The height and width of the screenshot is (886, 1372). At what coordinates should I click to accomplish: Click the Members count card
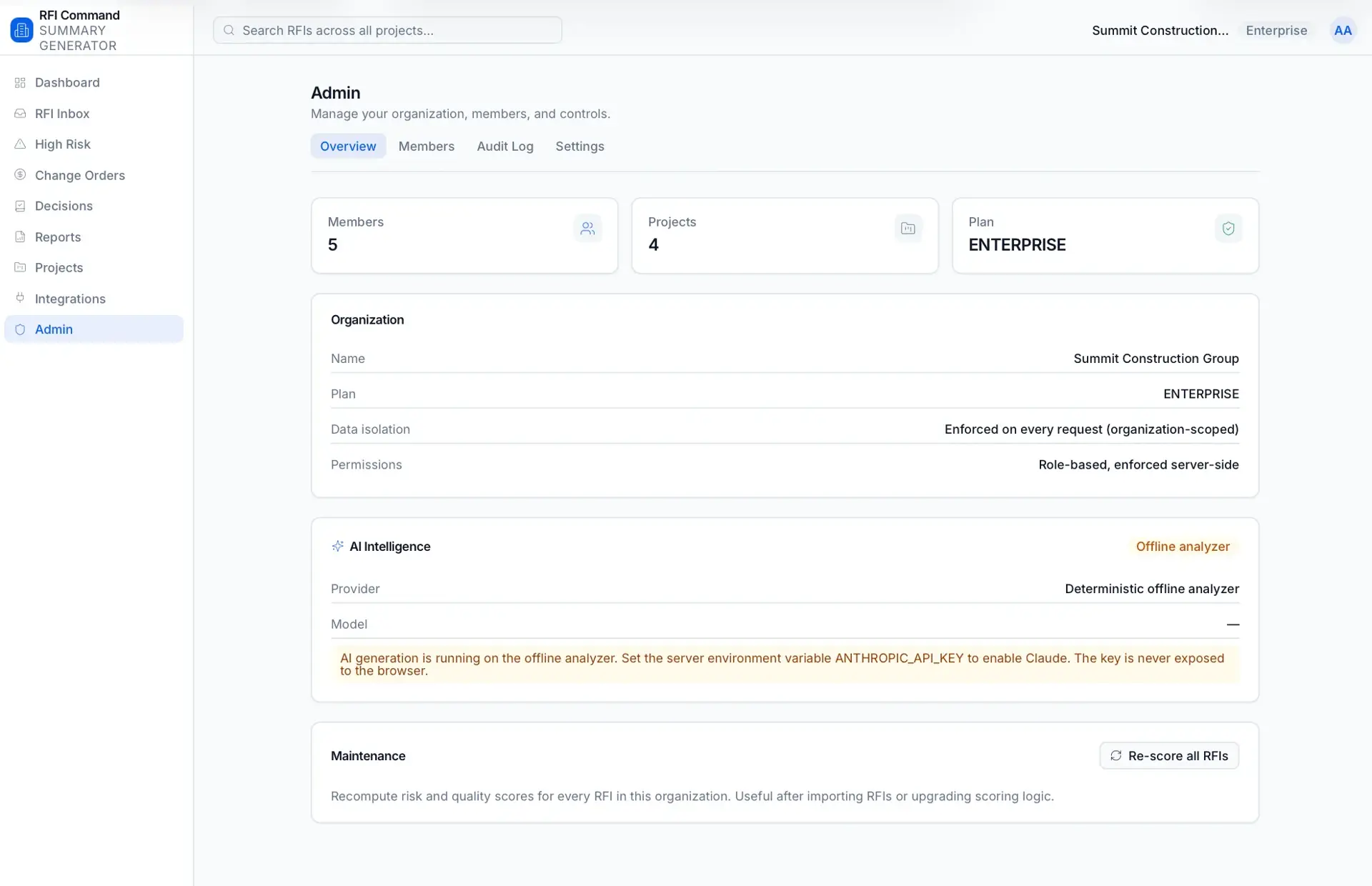point(464,235)
